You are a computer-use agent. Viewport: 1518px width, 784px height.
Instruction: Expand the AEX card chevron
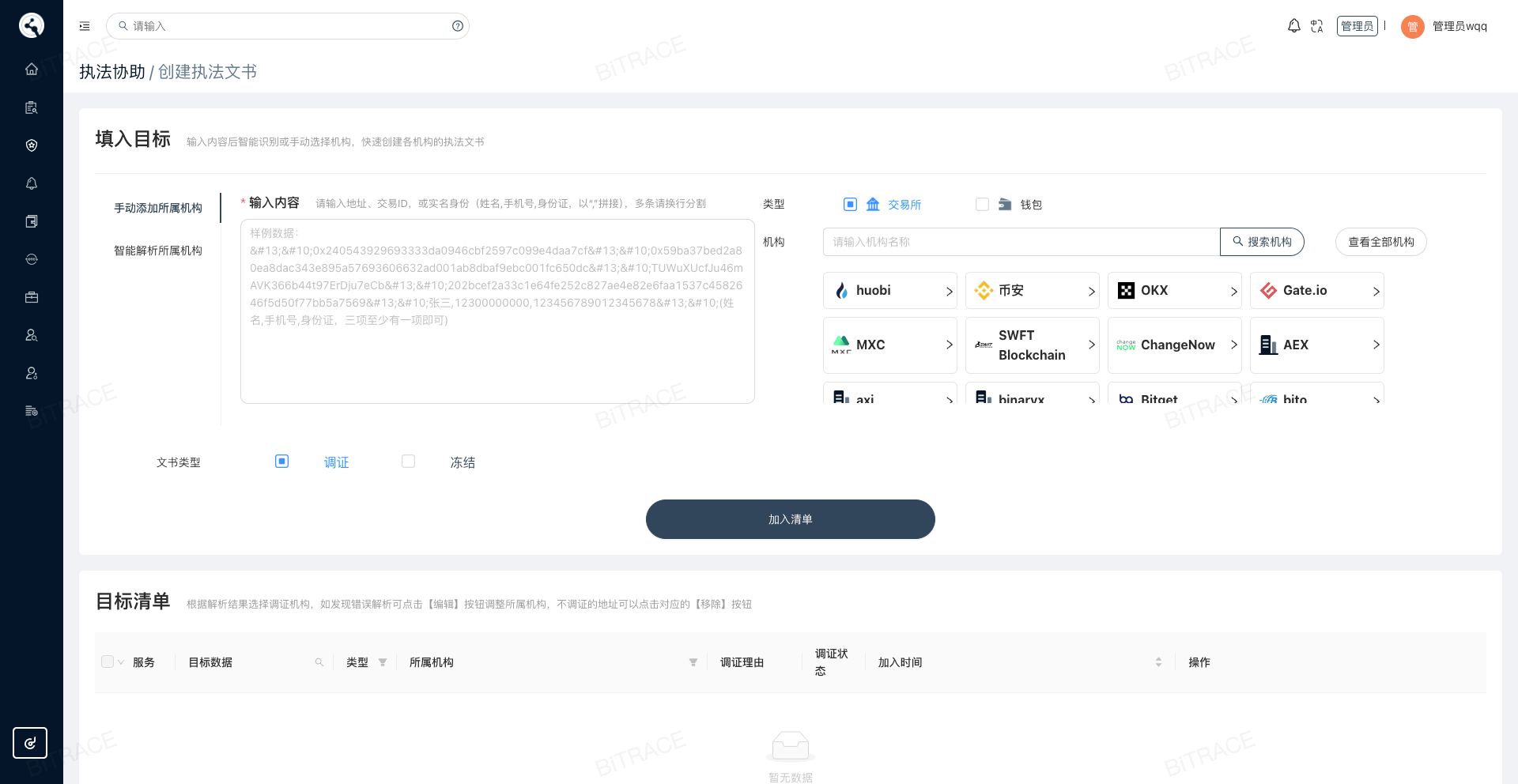[x=1376, y=345]
